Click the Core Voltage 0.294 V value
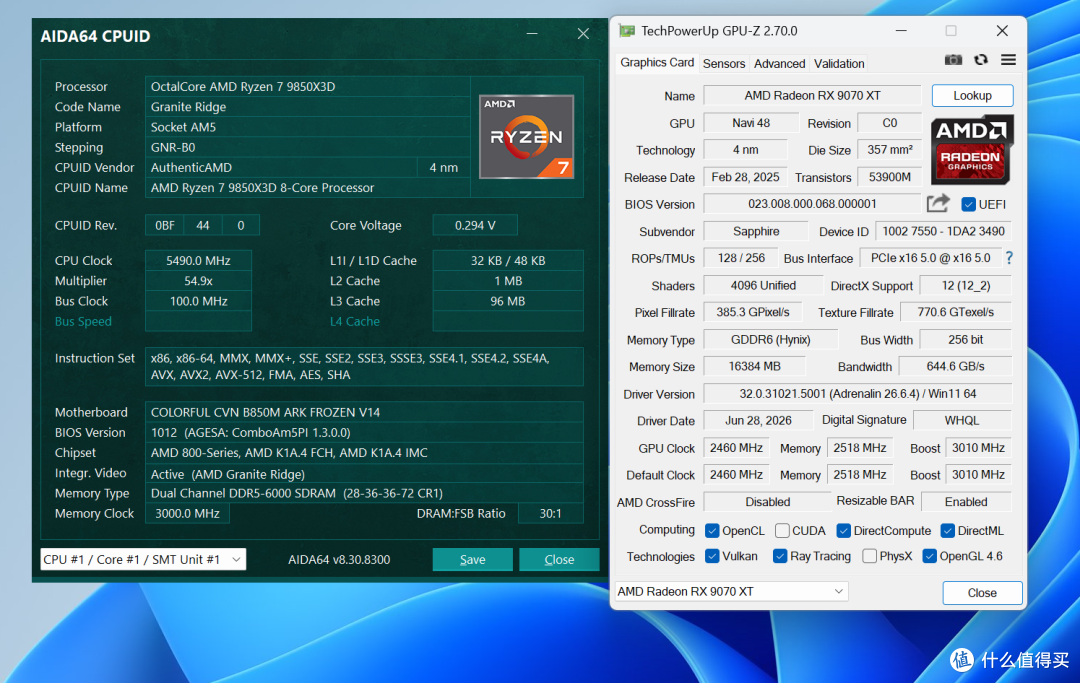Viewport: 1080px width, 683px height. 475,225
